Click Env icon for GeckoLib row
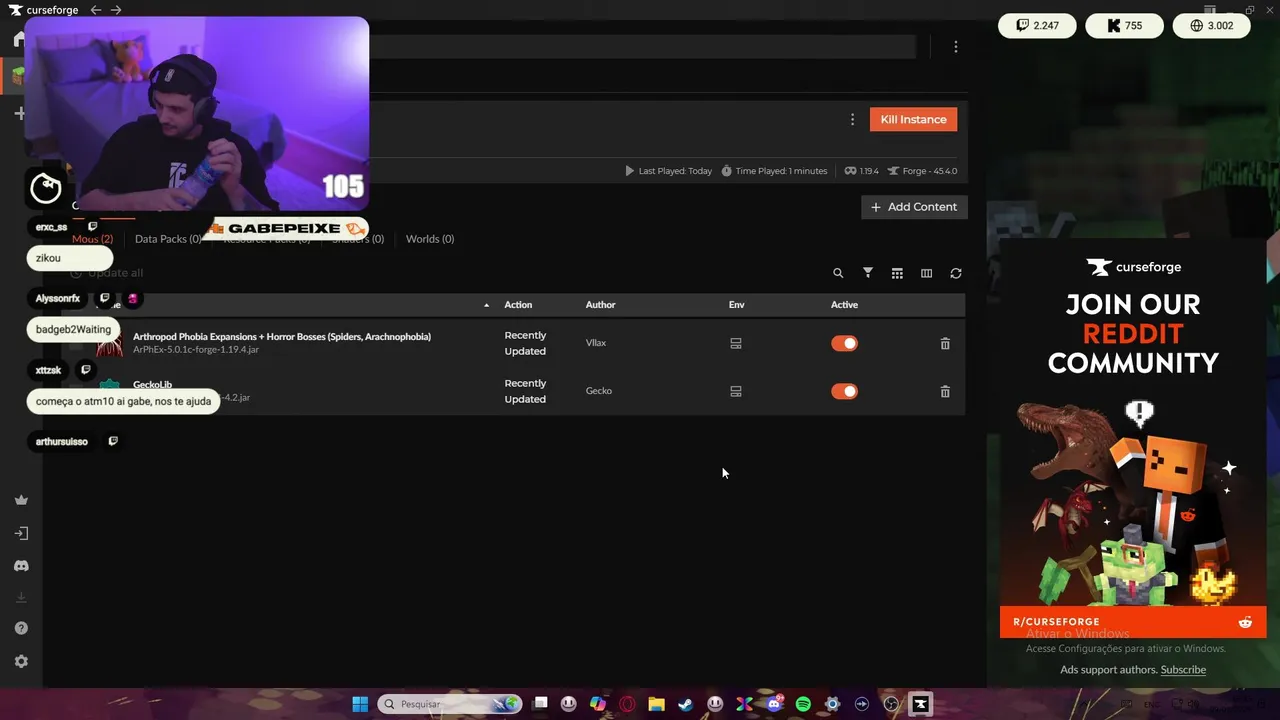This screenshot has width=1280, height=720. 736,391
